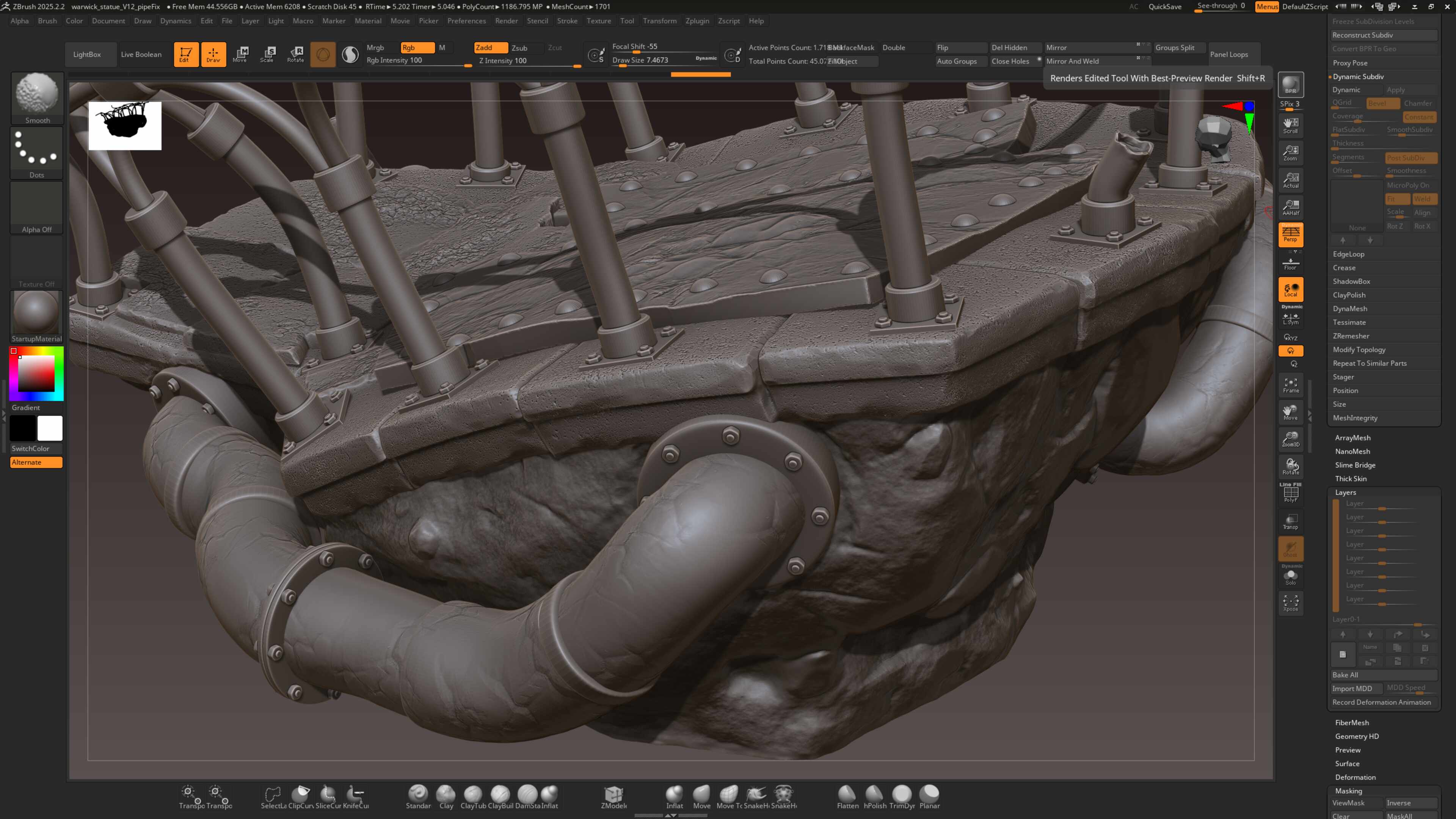Expand the ZRemesher section
The image size is (1456, 819).
click(1351, 336)
